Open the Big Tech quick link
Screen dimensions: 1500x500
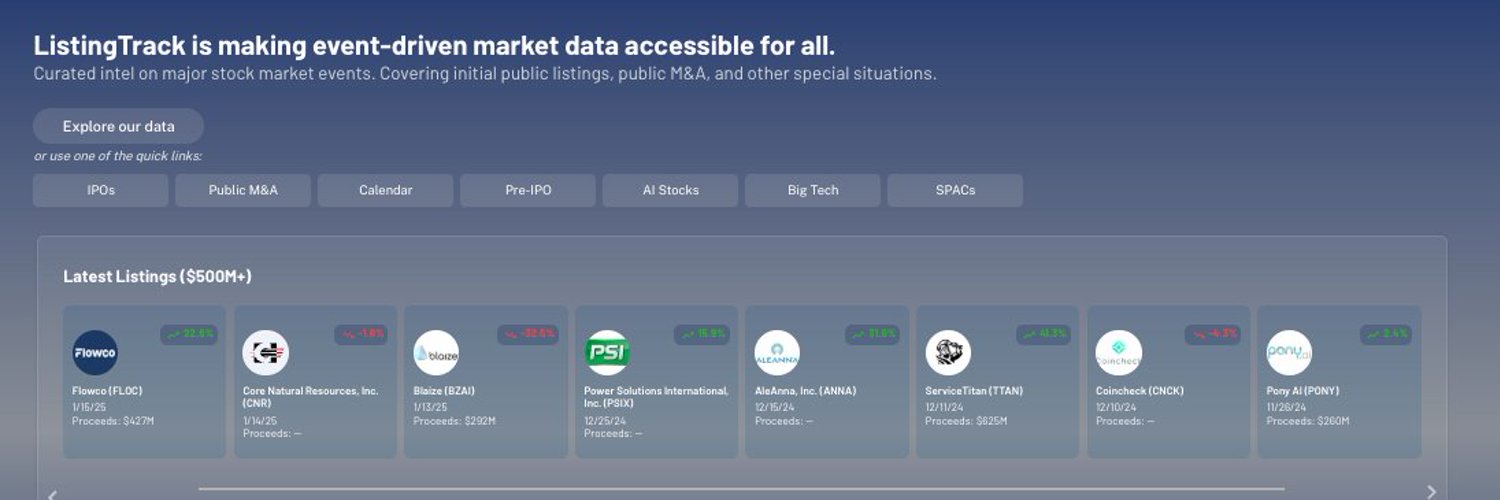coord(812,190)
